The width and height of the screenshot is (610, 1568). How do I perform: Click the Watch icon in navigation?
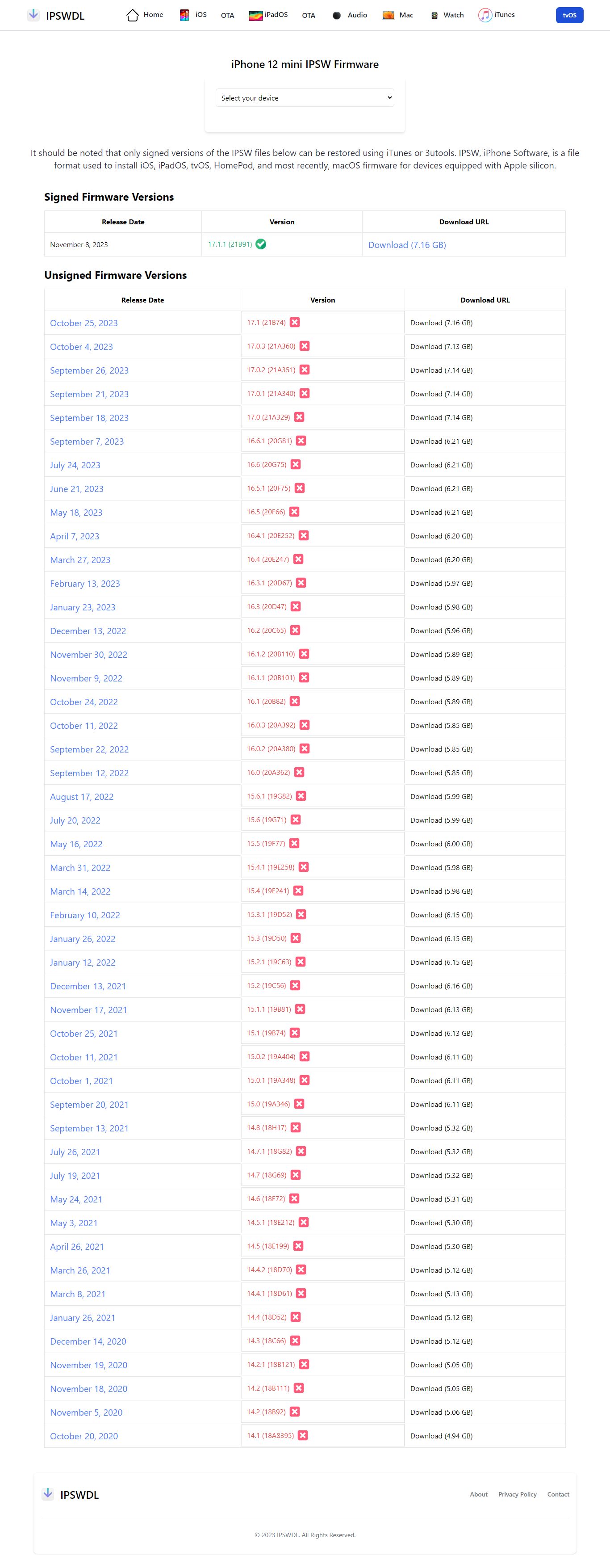[434, 15]
